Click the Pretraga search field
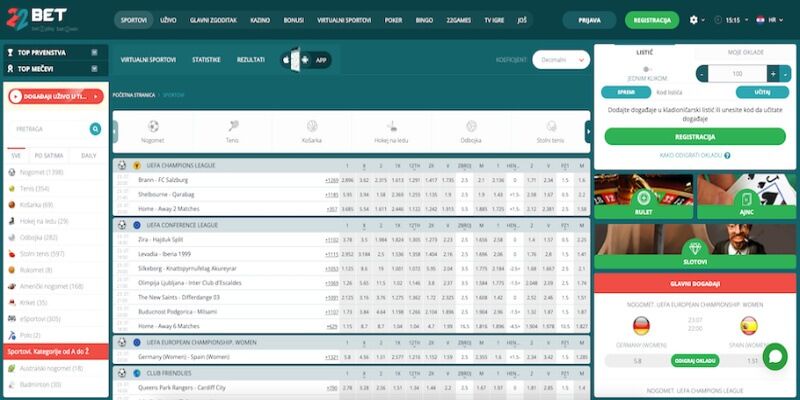This screenshot has height=400, width=800. pos(49,129)
